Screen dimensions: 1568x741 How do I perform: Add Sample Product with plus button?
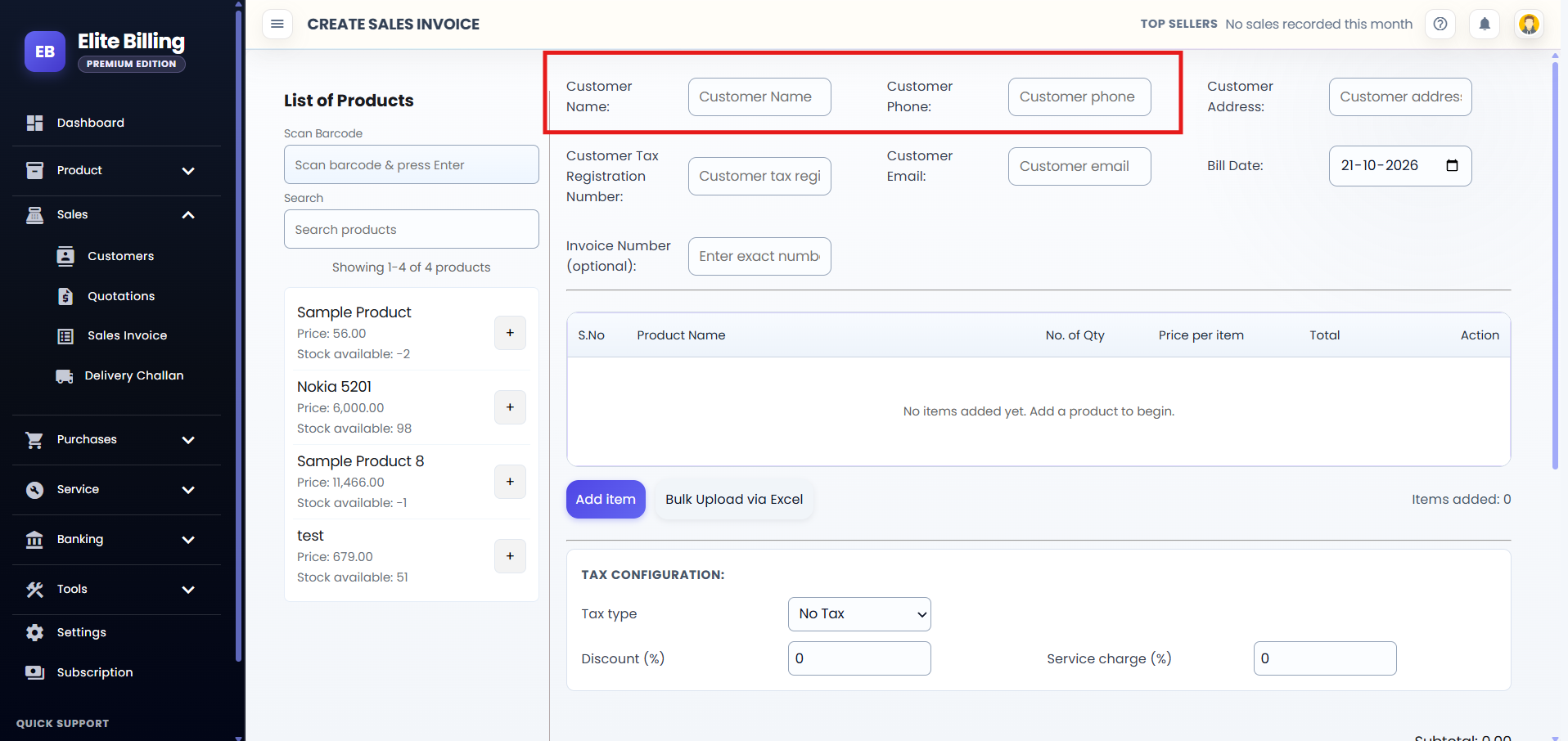[x=510, y=333]
